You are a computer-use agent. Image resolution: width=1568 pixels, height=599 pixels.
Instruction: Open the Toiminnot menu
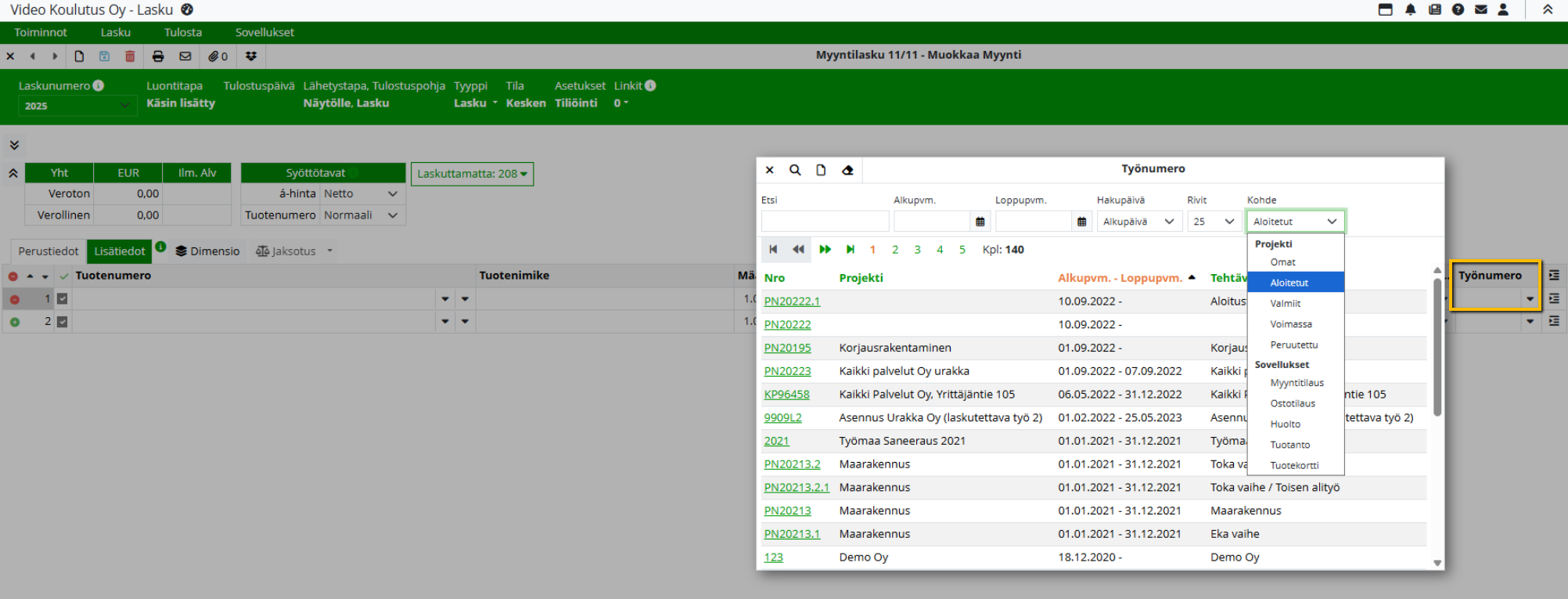[41, 32]
